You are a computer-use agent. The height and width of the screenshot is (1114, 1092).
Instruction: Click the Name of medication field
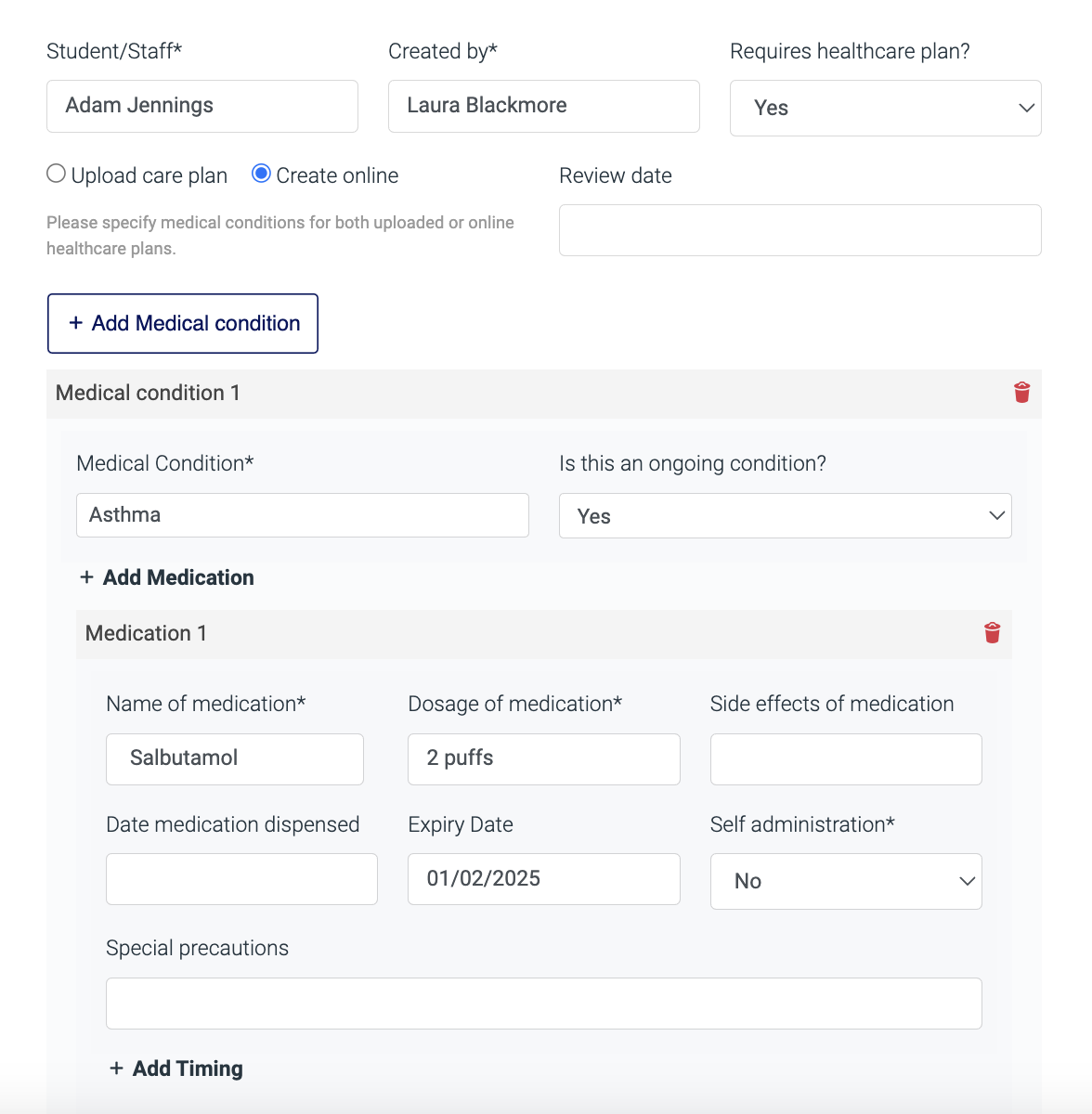click(234, 758)
